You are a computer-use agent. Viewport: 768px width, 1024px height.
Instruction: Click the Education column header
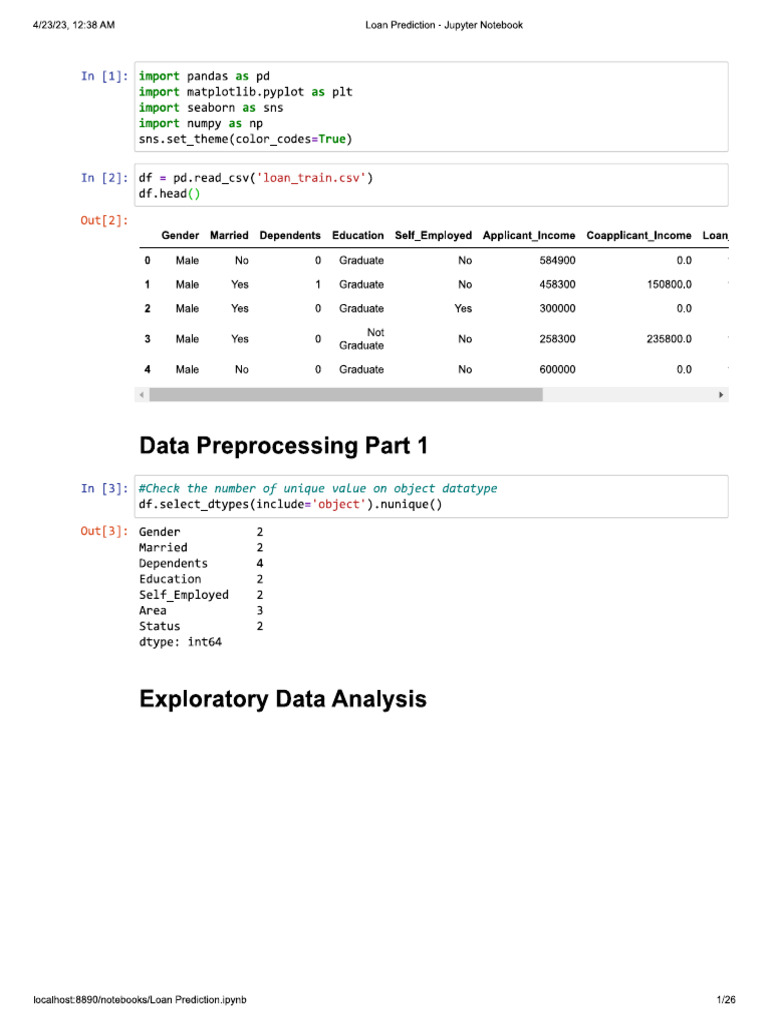click(358, 236)
